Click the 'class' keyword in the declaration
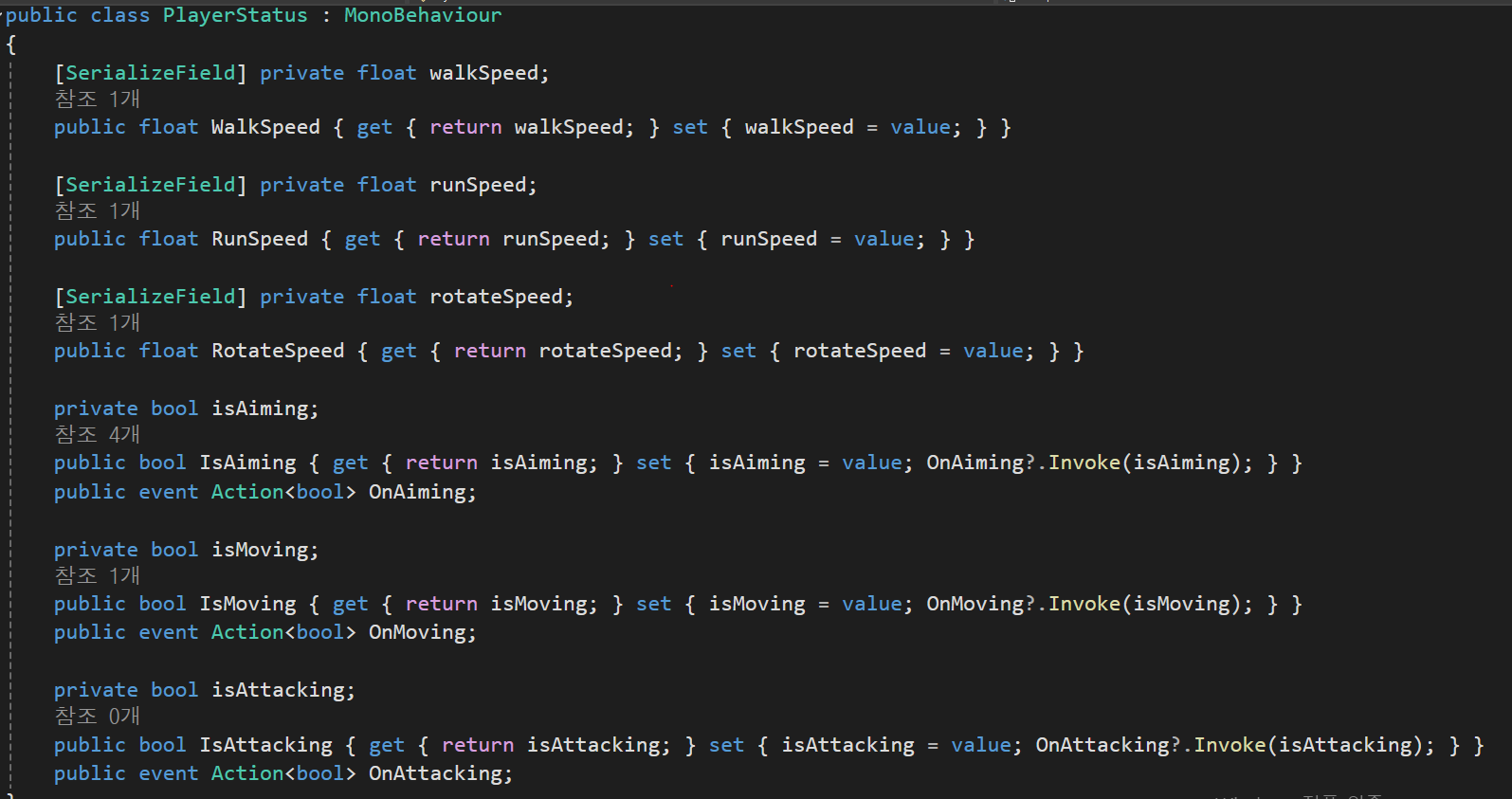Screen dimensions: 1512x799 click(120, 15)
